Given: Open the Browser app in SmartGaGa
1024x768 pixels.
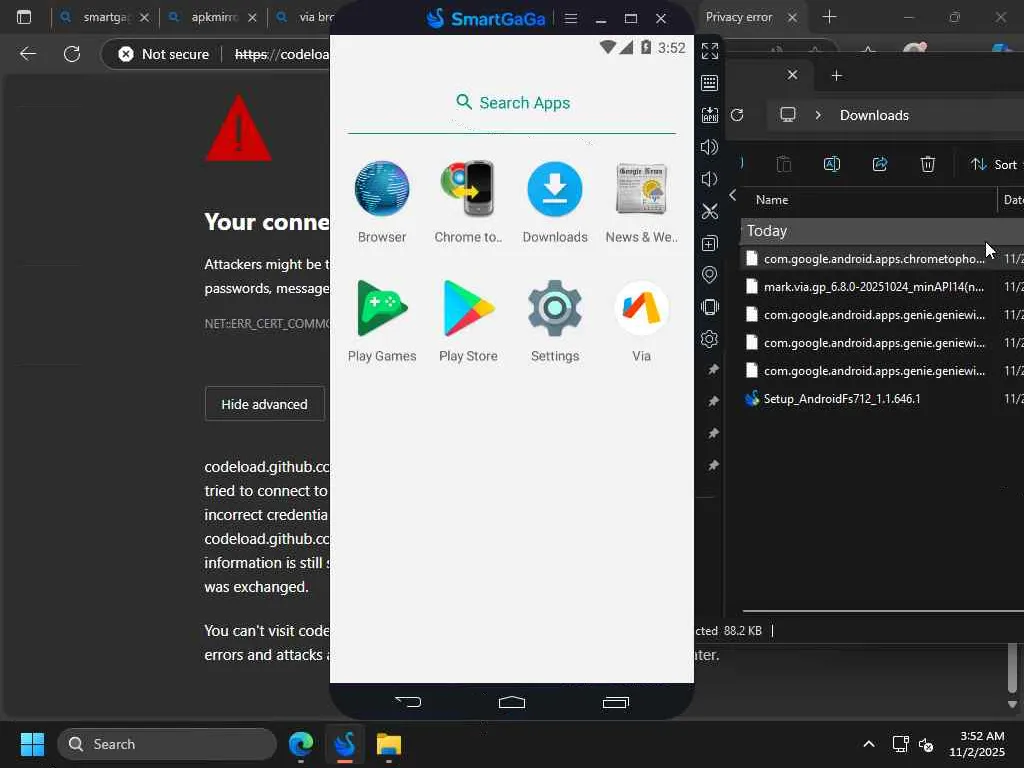Looking at the screenshot, I should tap(382, 202).
